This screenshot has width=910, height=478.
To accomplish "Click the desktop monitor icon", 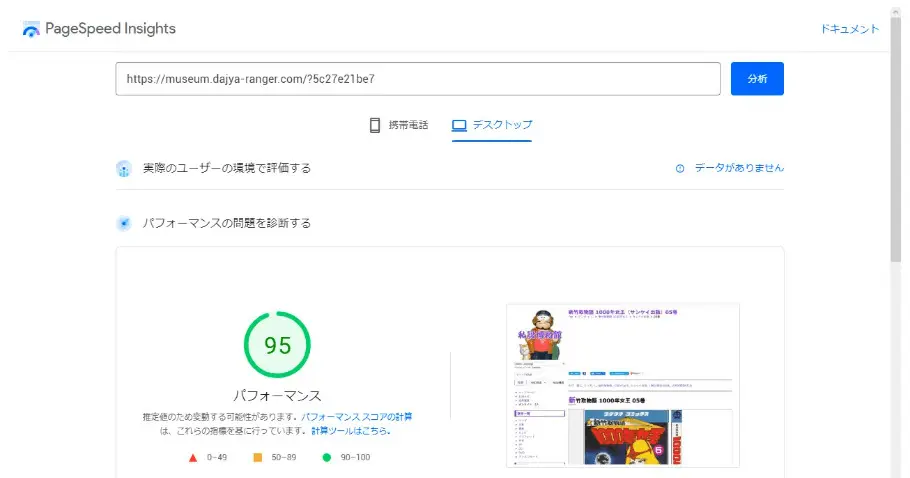I will 459,125.
